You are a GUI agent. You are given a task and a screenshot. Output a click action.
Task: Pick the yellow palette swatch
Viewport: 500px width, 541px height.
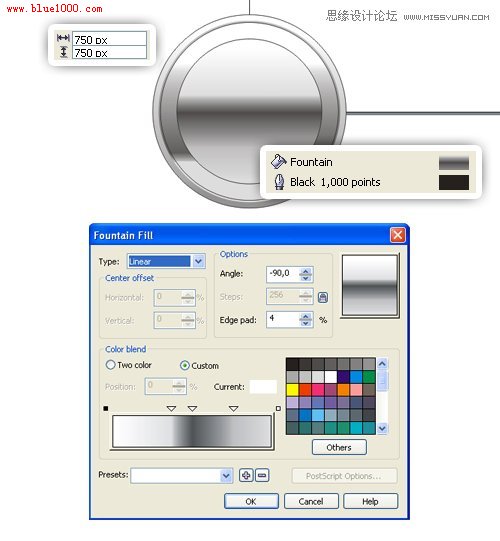(x=293, y=390)
